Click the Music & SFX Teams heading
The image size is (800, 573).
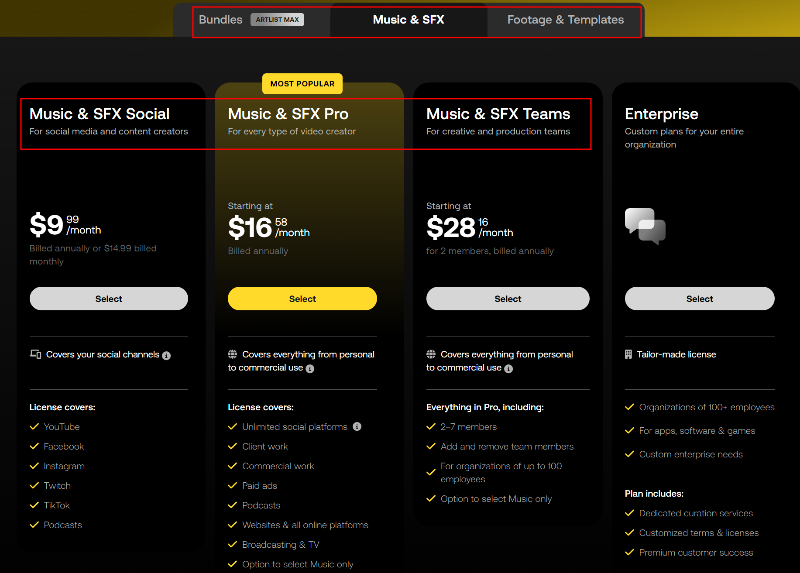point(498,114)
